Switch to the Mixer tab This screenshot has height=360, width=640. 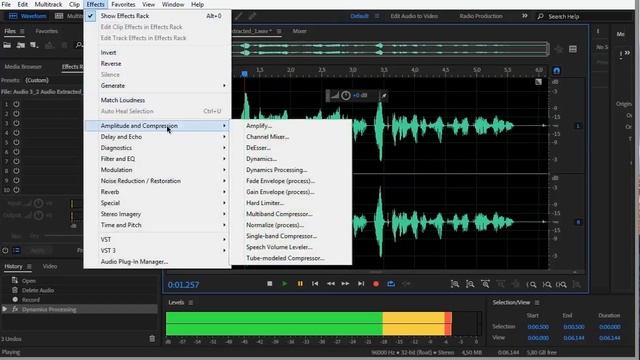[299, 31]
